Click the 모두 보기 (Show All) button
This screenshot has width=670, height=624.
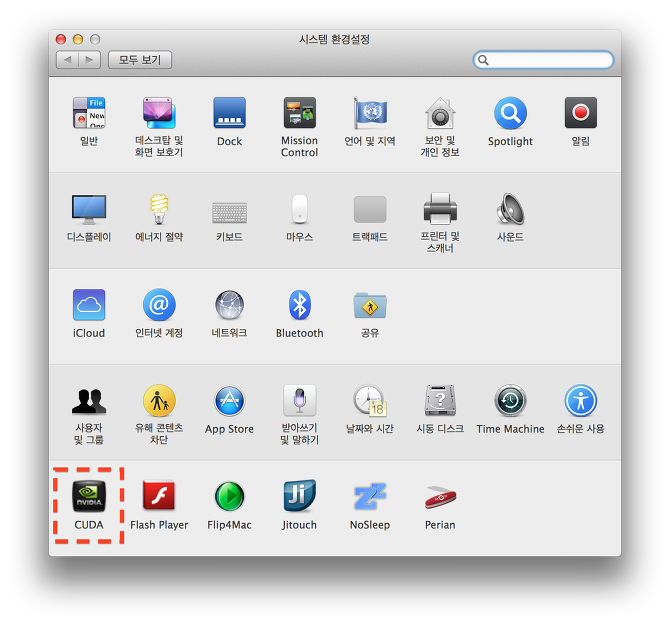(140, 60)
